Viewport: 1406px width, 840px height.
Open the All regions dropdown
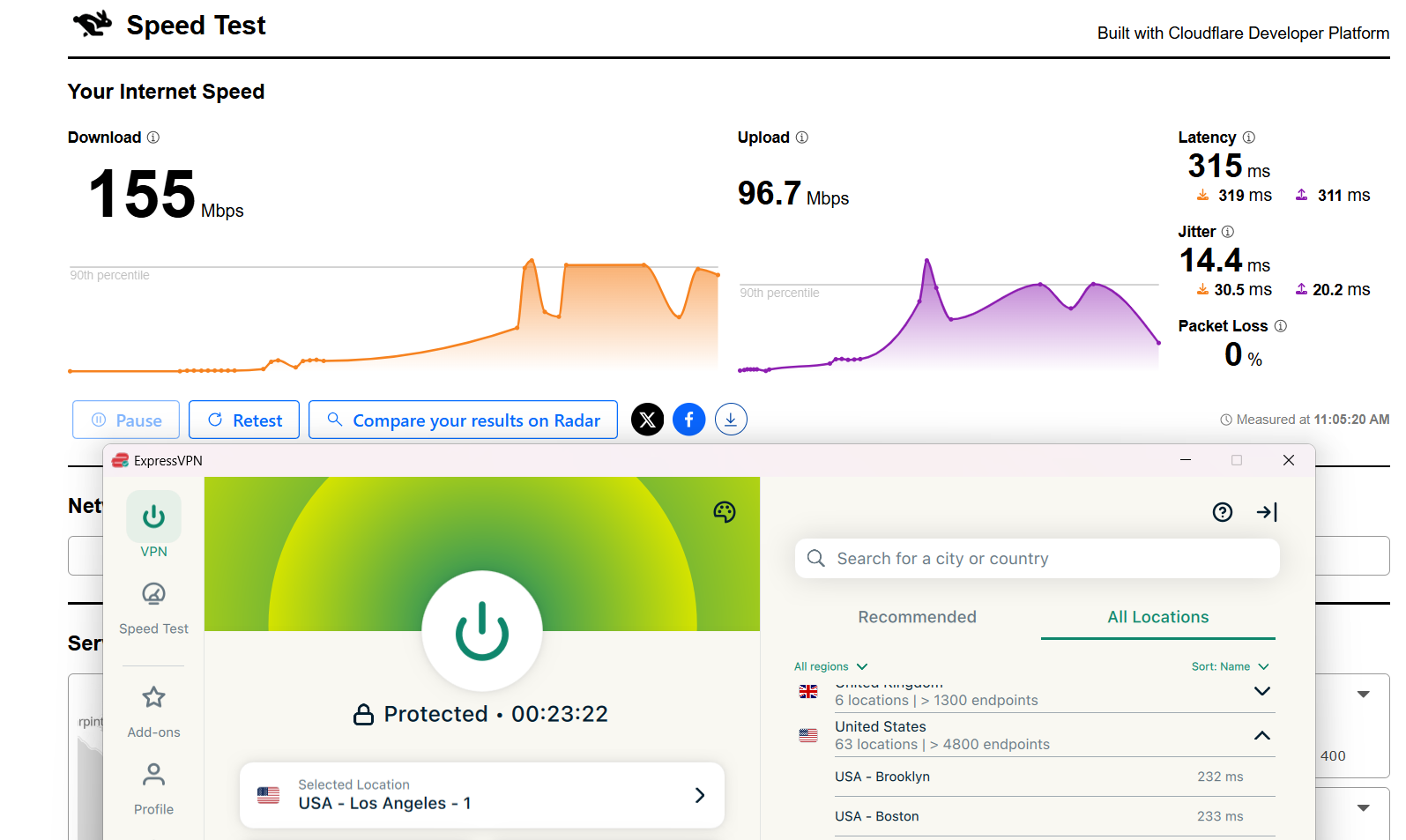coord(830,666)
